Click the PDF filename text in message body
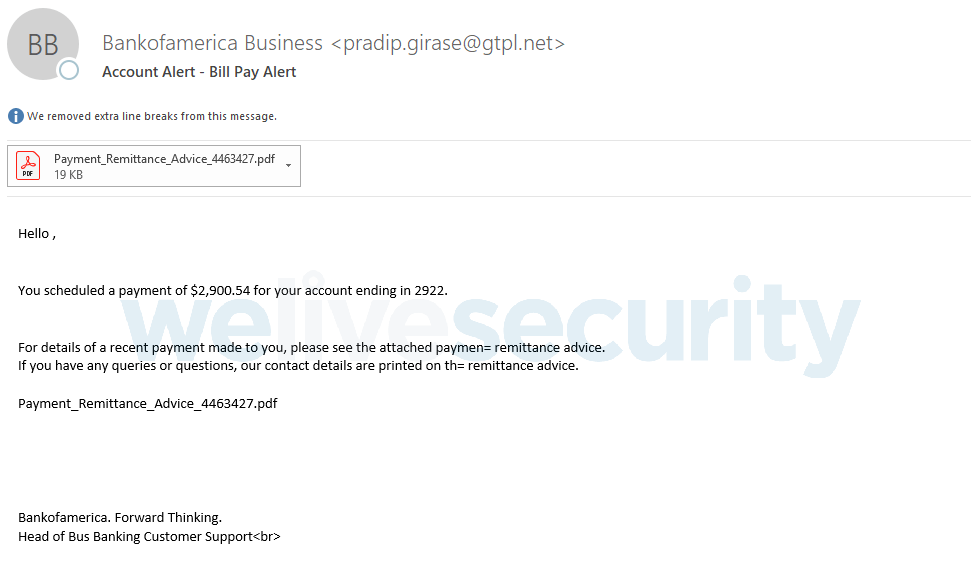Screen dimensions: 971x573 coord(147,404)
